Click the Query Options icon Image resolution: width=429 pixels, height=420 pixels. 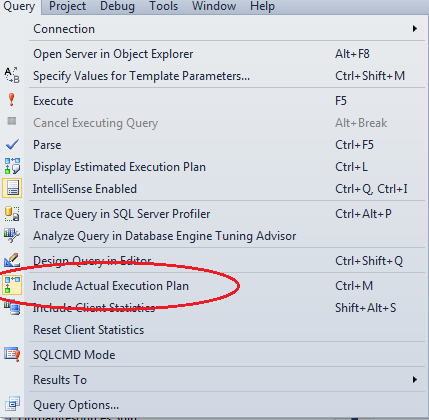(x=12, y=404)
